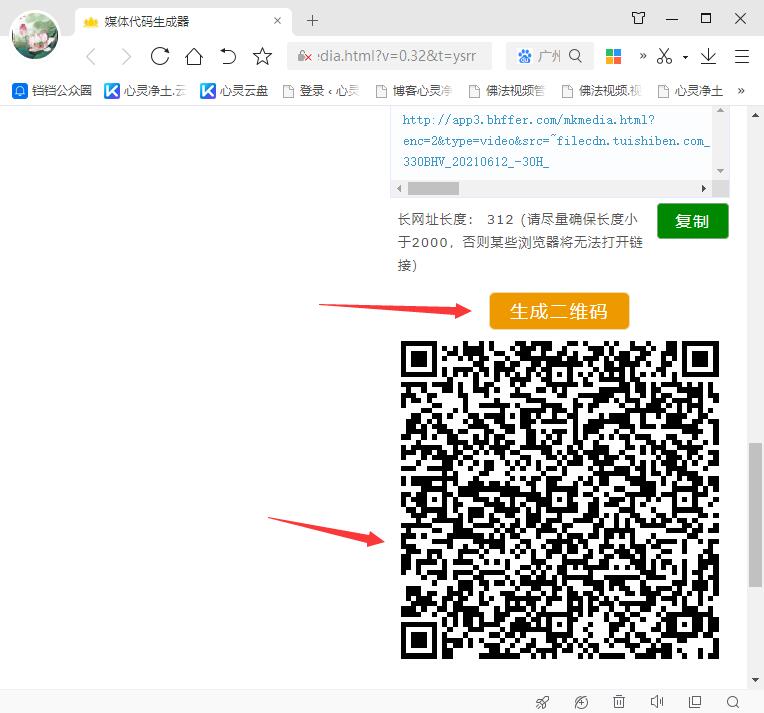
Task: Focus the address bar URL field
Action: [x=390, y=57]
